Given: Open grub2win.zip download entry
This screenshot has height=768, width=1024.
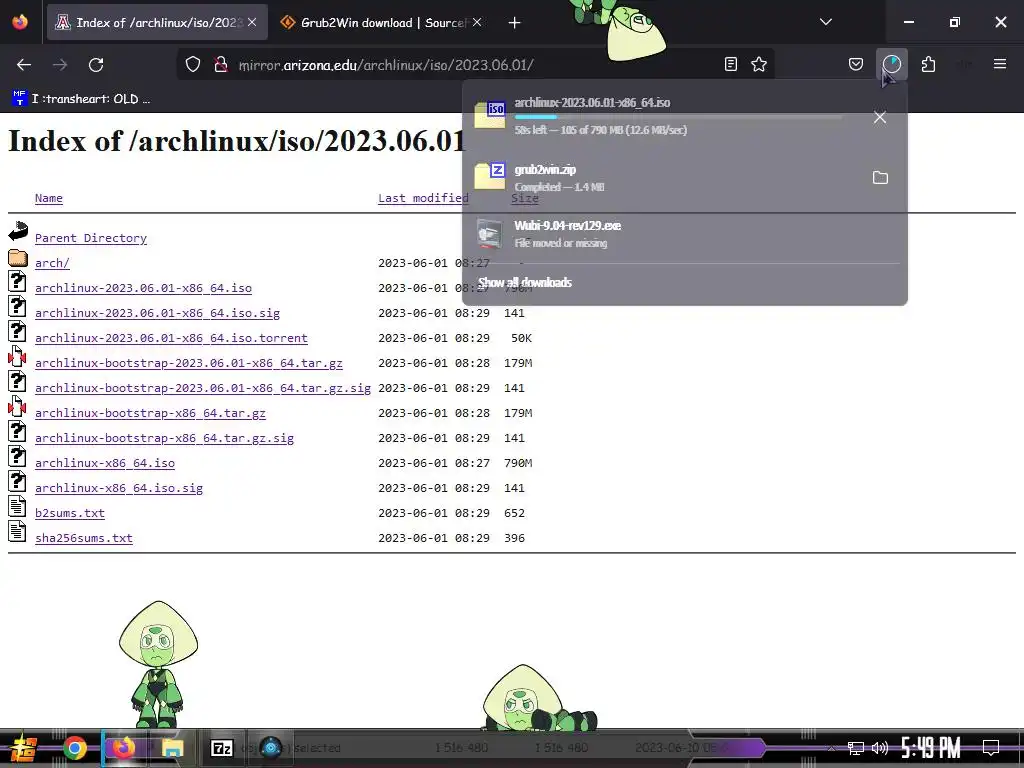Looking at the screenshot, I should (x=665, y=178).
